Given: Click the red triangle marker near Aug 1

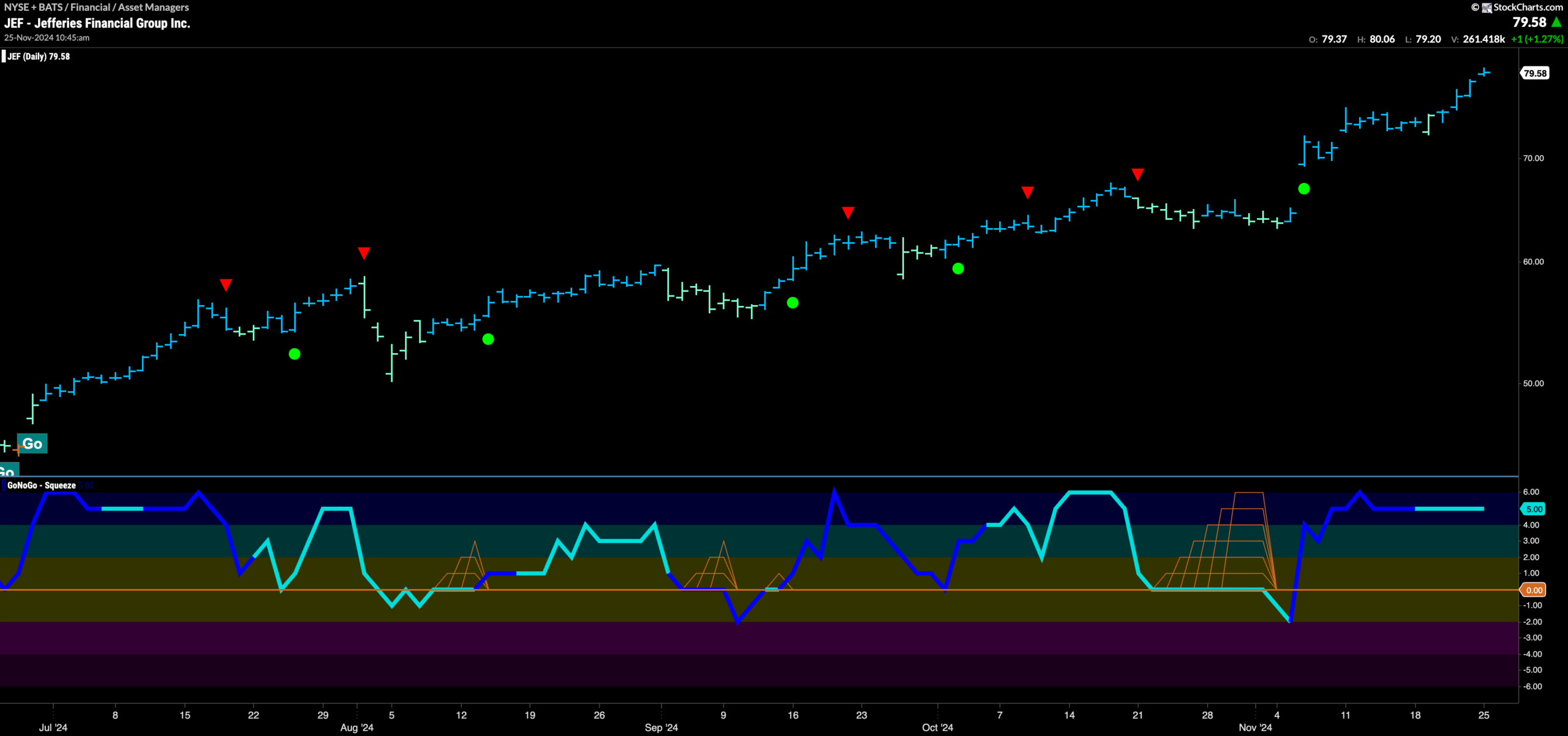Looking at the screenshot, I should [x=364, y=253].
